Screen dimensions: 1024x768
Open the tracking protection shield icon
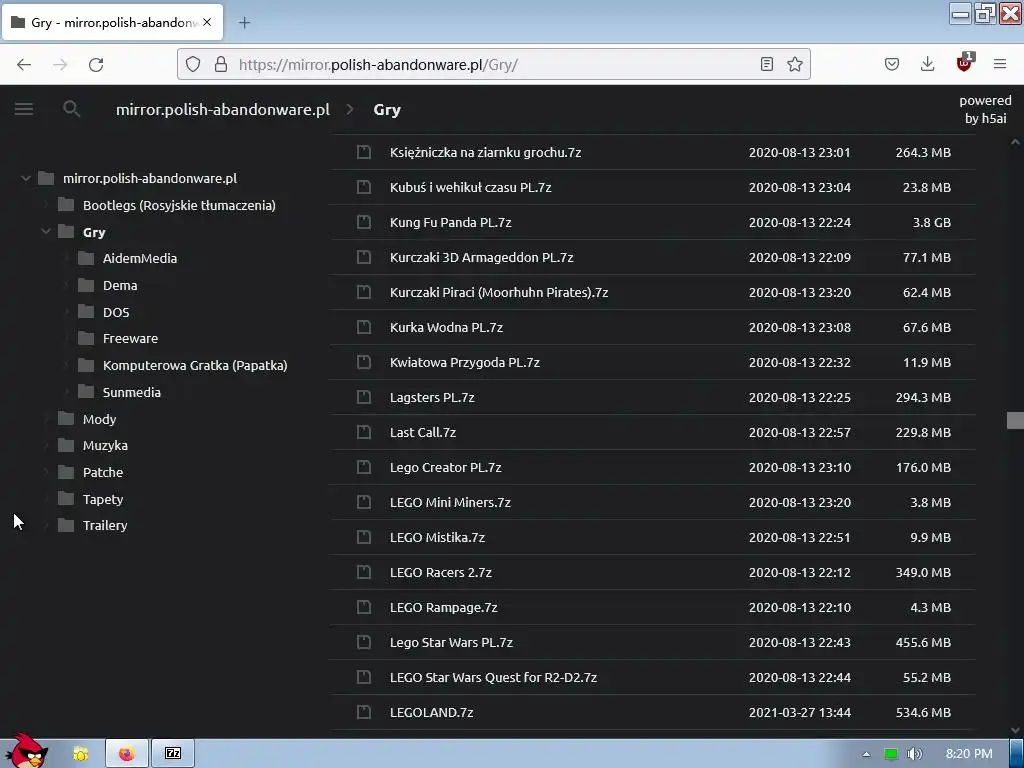pos(193,64)
